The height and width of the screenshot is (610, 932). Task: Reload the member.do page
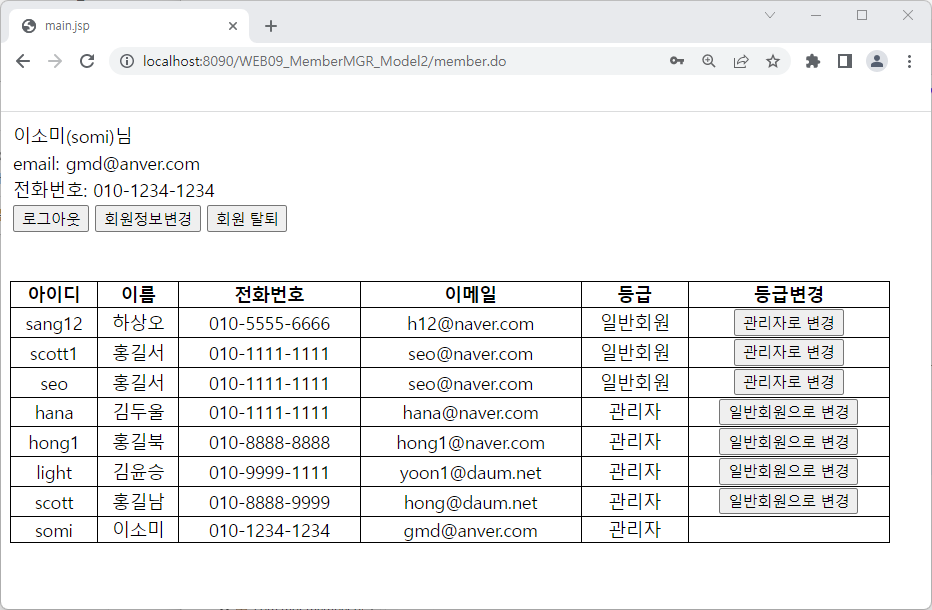(x=87, y=61)
